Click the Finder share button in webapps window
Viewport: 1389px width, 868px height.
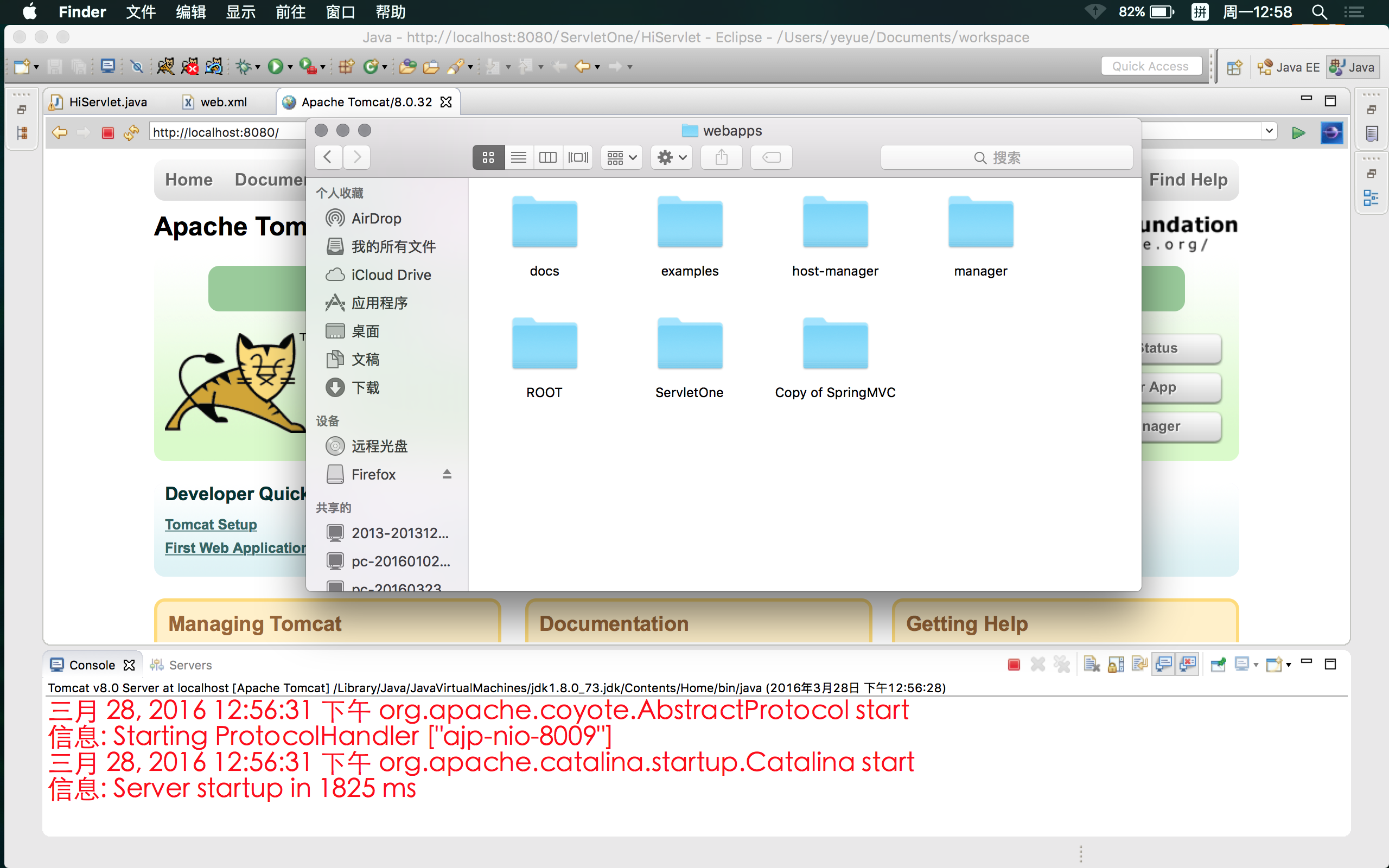click(x=722, y=157)
